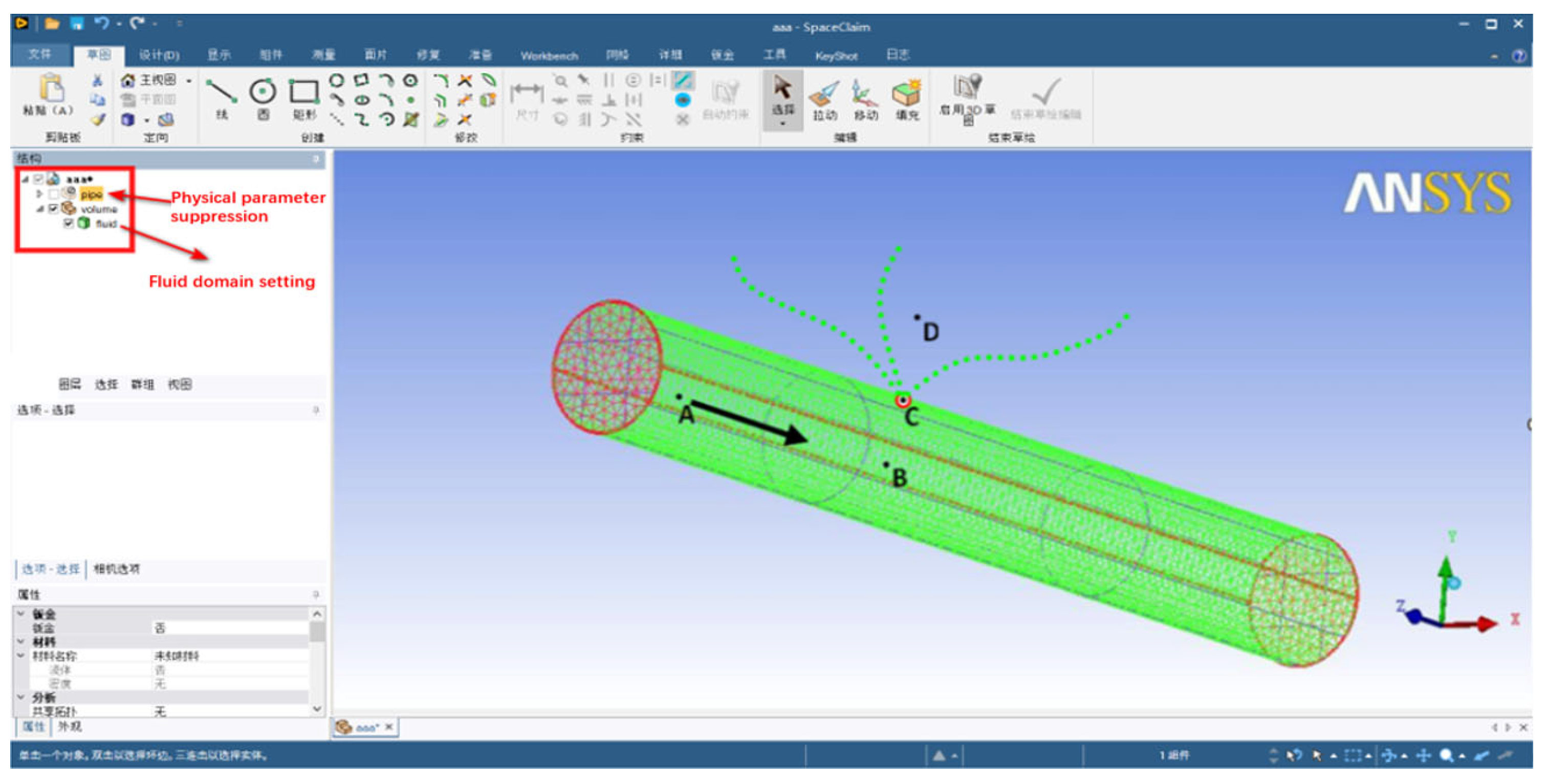Click the Save icon in title bar
Viewport: 1548px width, 784px height.
click(76, 24)
